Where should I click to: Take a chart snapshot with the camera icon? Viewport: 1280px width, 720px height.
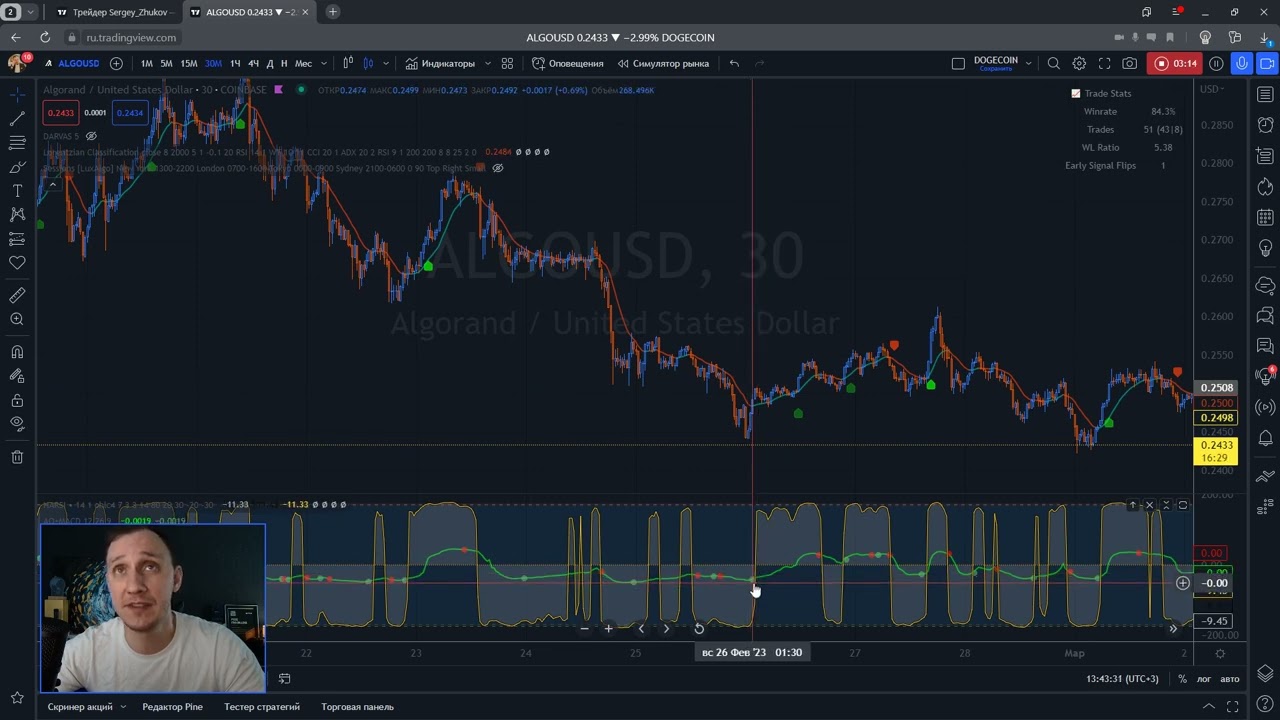[x=1129, y=63]
